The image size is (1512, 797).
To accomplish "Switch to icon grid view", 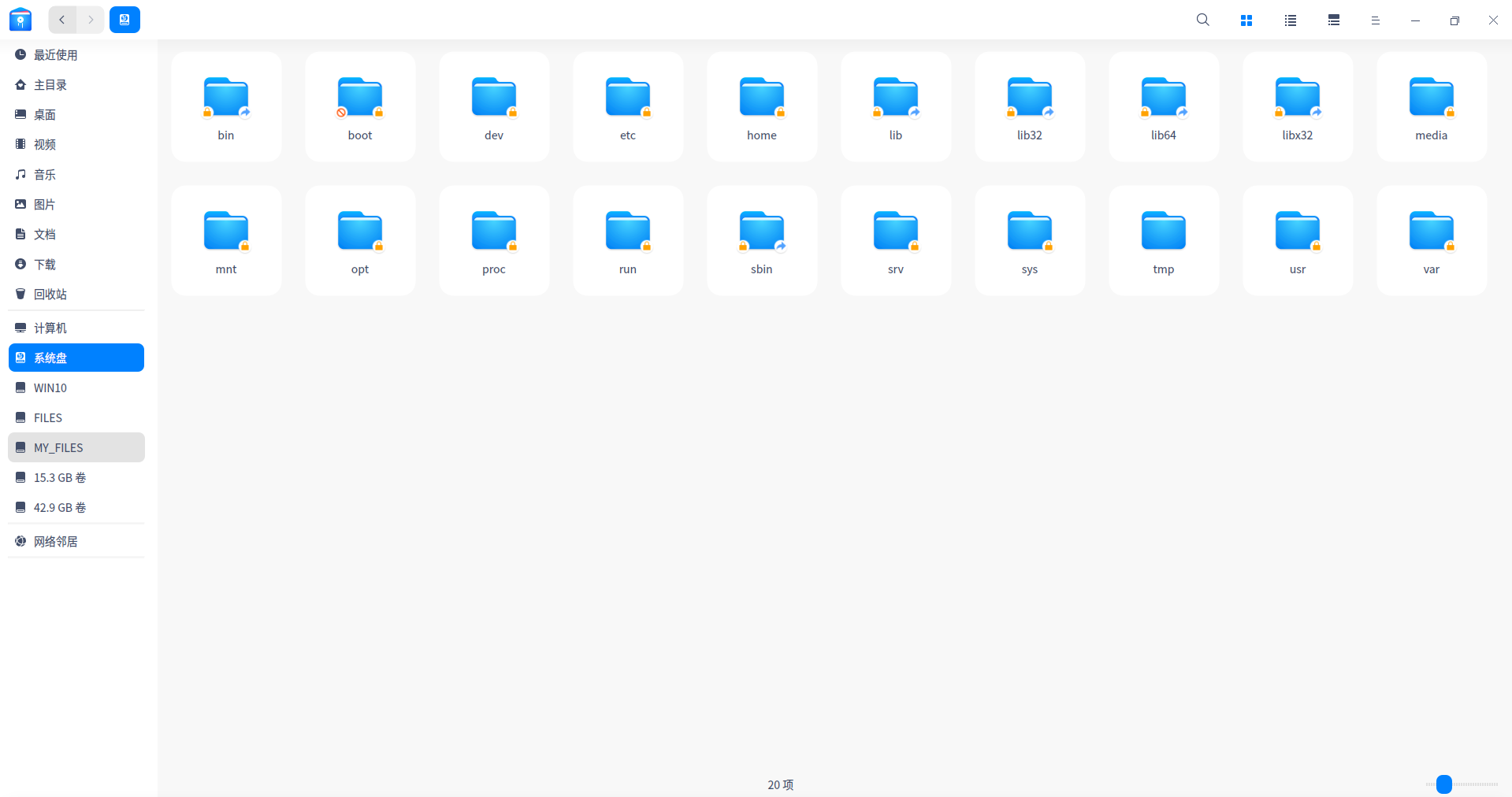I will 1246,20.
